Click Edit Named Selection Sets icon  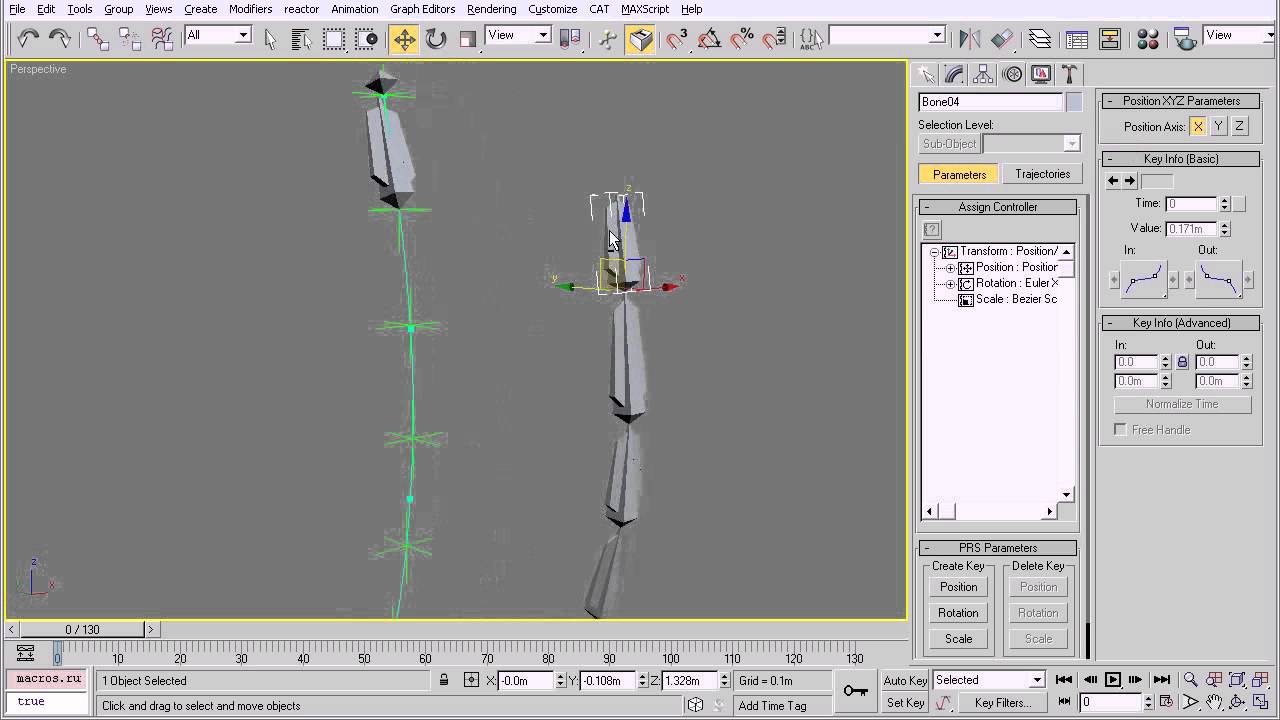pyautogui.click(x=811, y=39)
